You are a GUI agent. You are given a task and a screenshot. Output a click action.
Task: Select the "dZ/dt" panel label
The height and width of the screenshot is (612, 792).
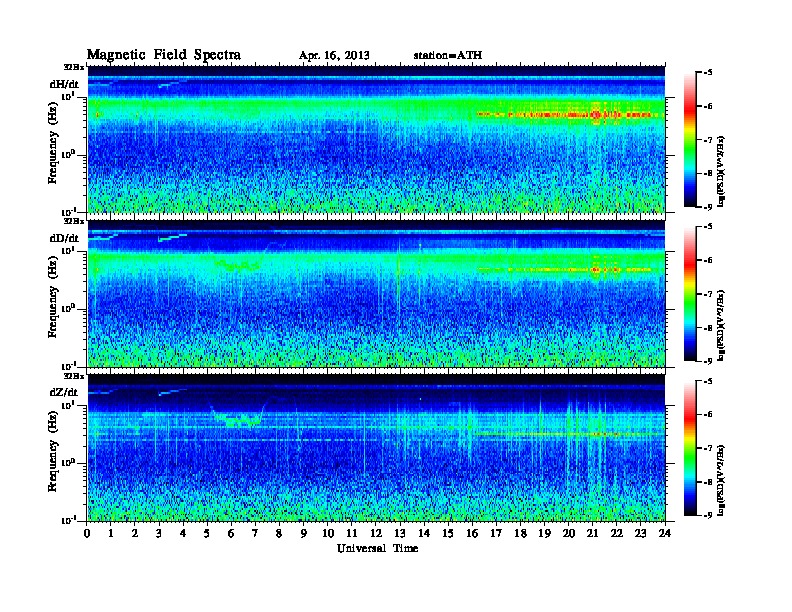pos(64,392)
